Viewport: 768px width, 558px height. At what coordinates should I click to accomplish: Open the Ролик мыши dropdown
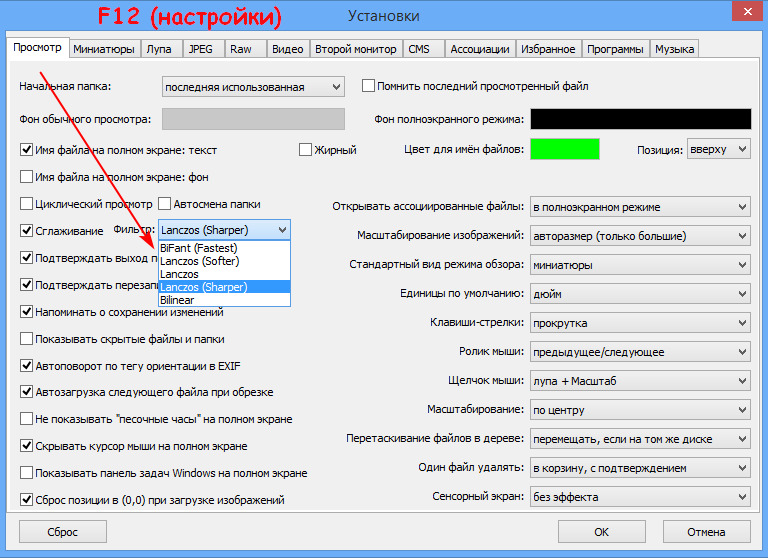tap(640, 352)
